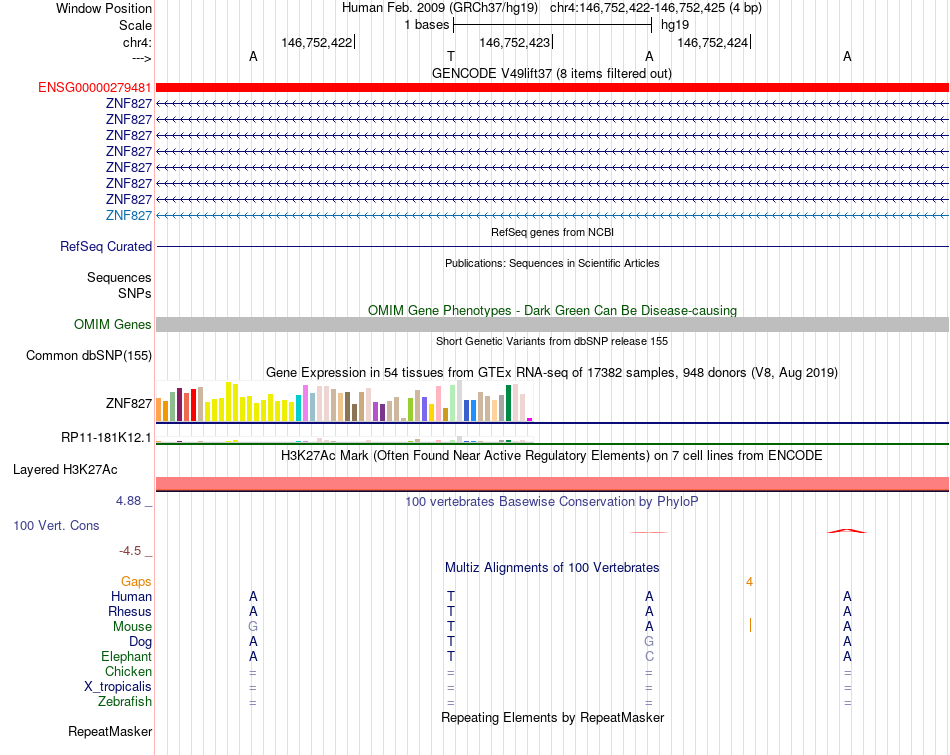This screenshot has width=950, height=755.
Task: Select the Human species row label
Action: [131, 597]
